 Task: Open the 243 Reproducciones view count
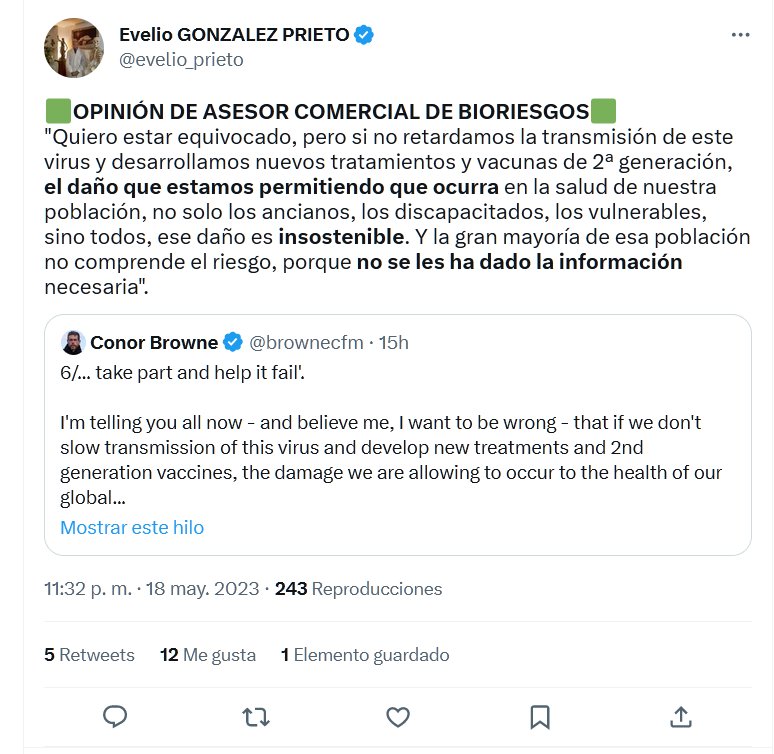click(358, 589)
